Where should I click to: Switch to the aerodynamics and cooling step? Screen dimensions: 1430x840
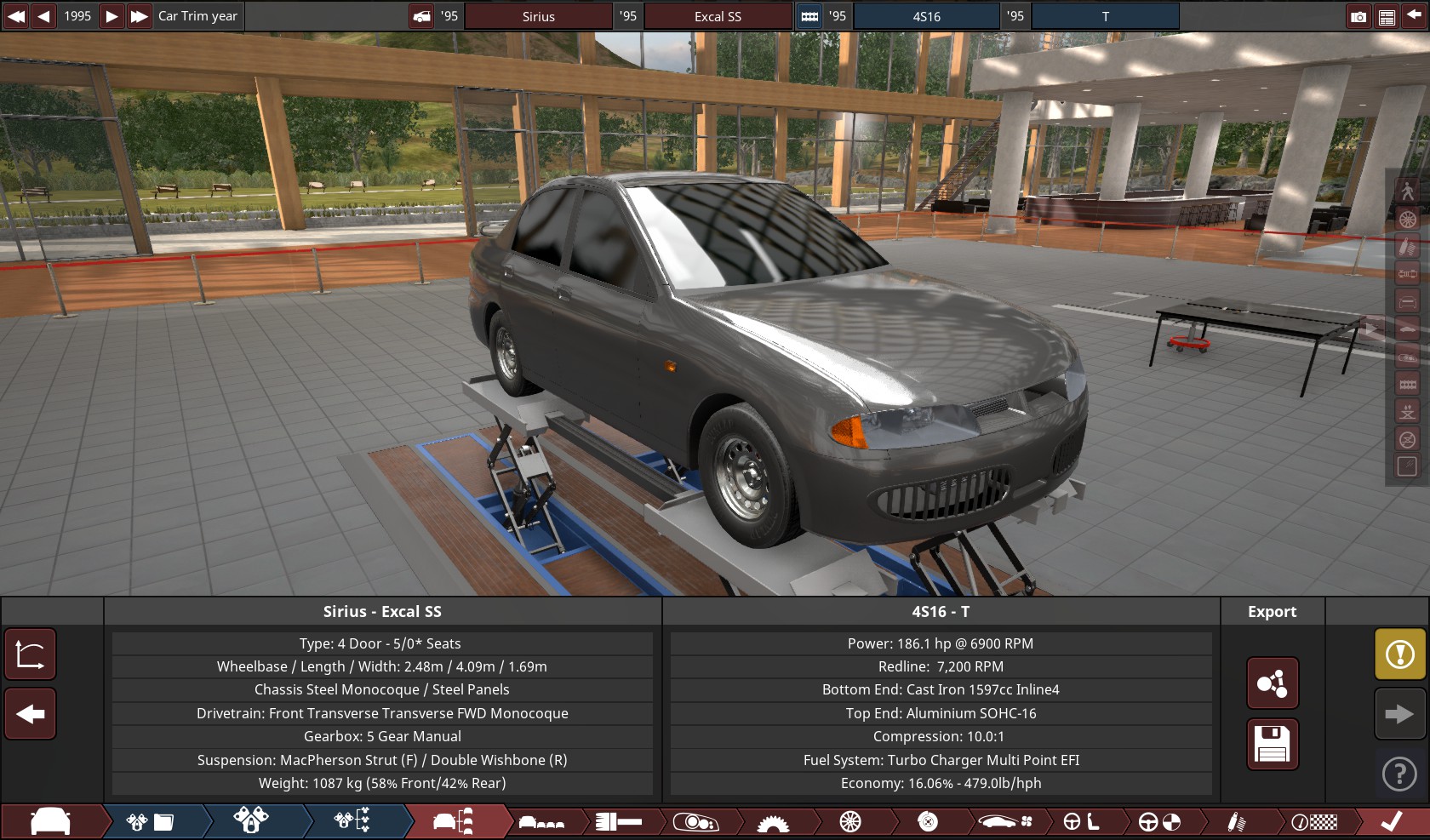point(1004,822)
